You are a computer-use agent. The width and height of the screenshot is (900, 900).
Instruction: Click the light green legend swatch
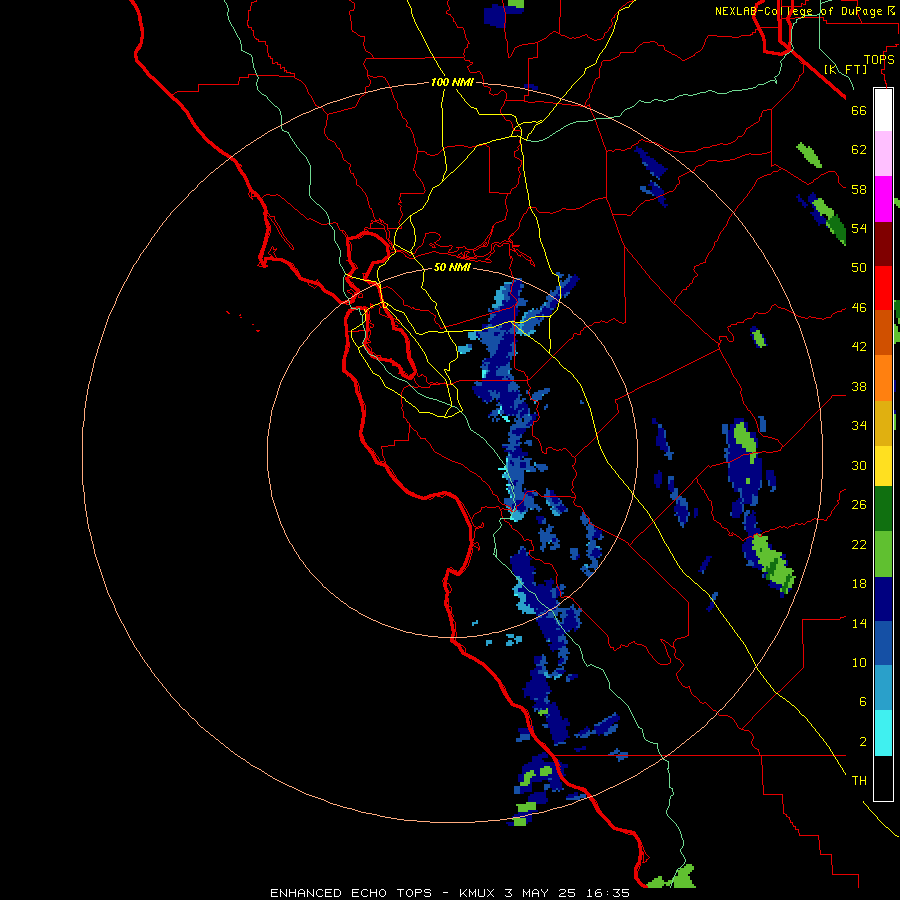coord(883,554)
